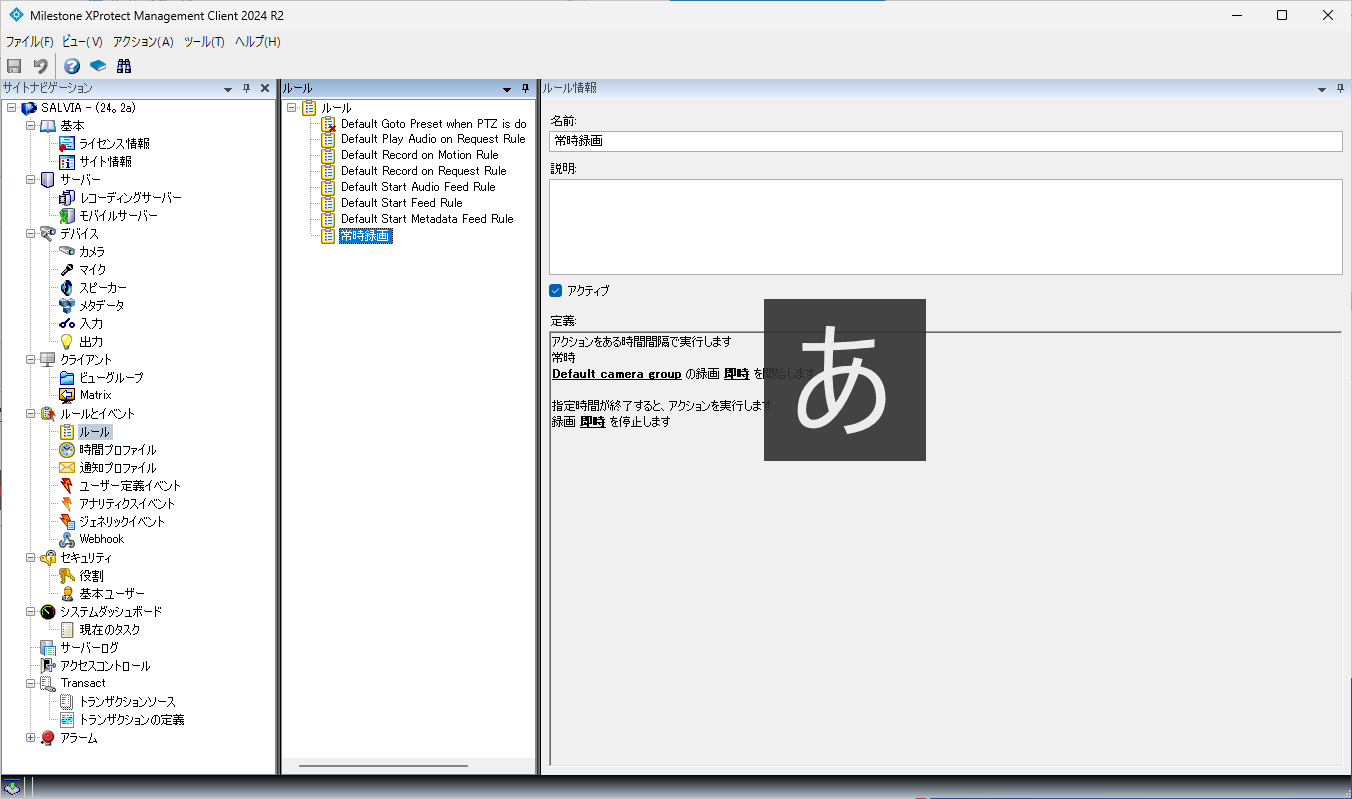Click the 入力 input icon
Viewport: 1352px width, 799px height.
point(67,324)
